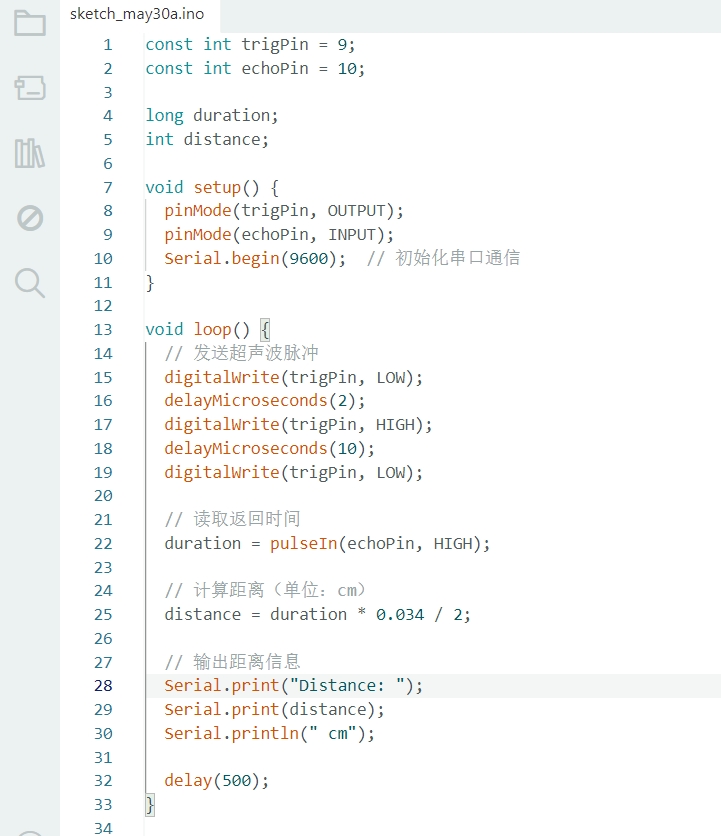Click the 'setup' function name
This screenshot has height=836, width=721.
217,188
